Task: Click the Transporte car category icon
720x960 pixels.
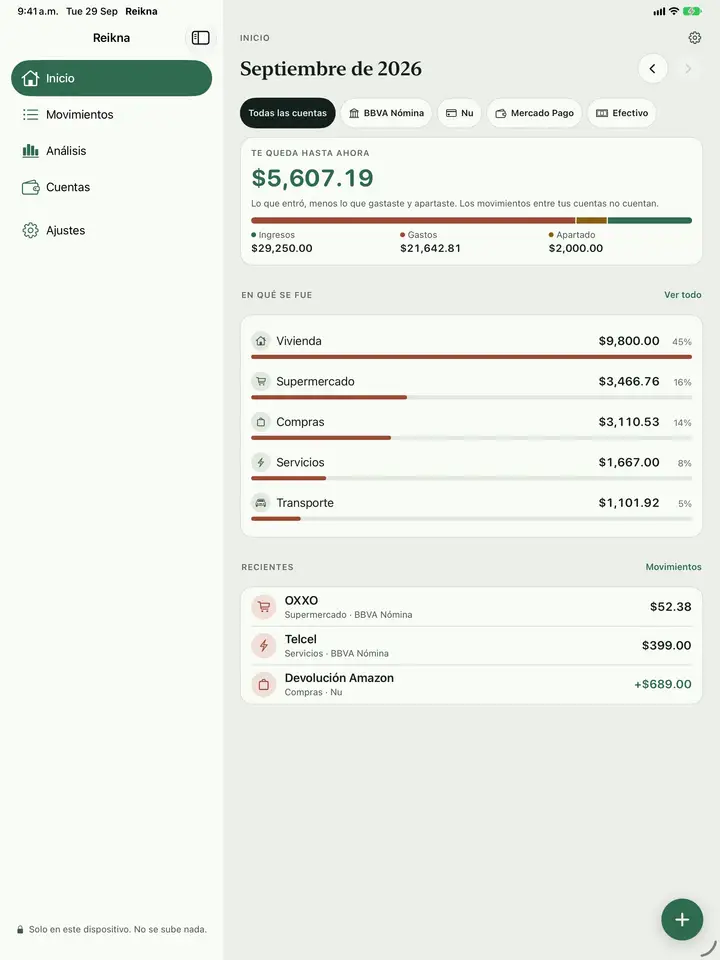Action: click(x=261, y=503)
